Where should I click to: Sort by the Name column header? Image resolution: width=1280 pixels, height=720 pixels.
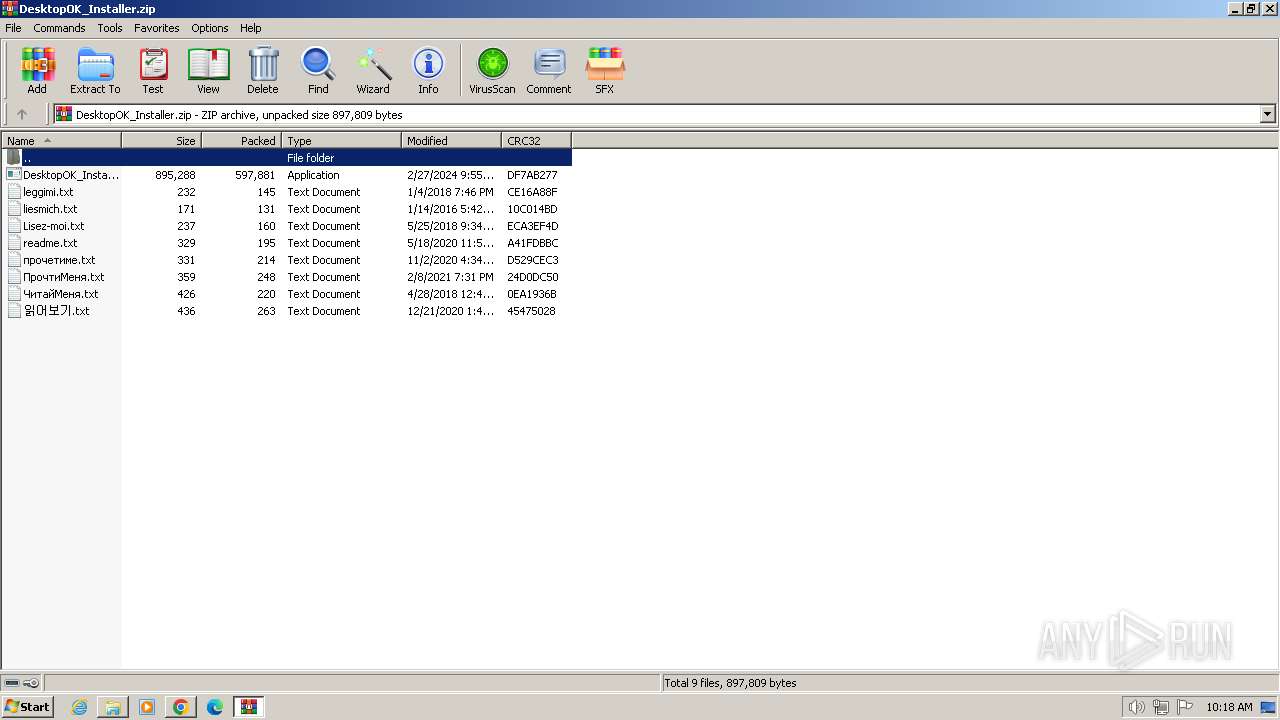(61, 141)
